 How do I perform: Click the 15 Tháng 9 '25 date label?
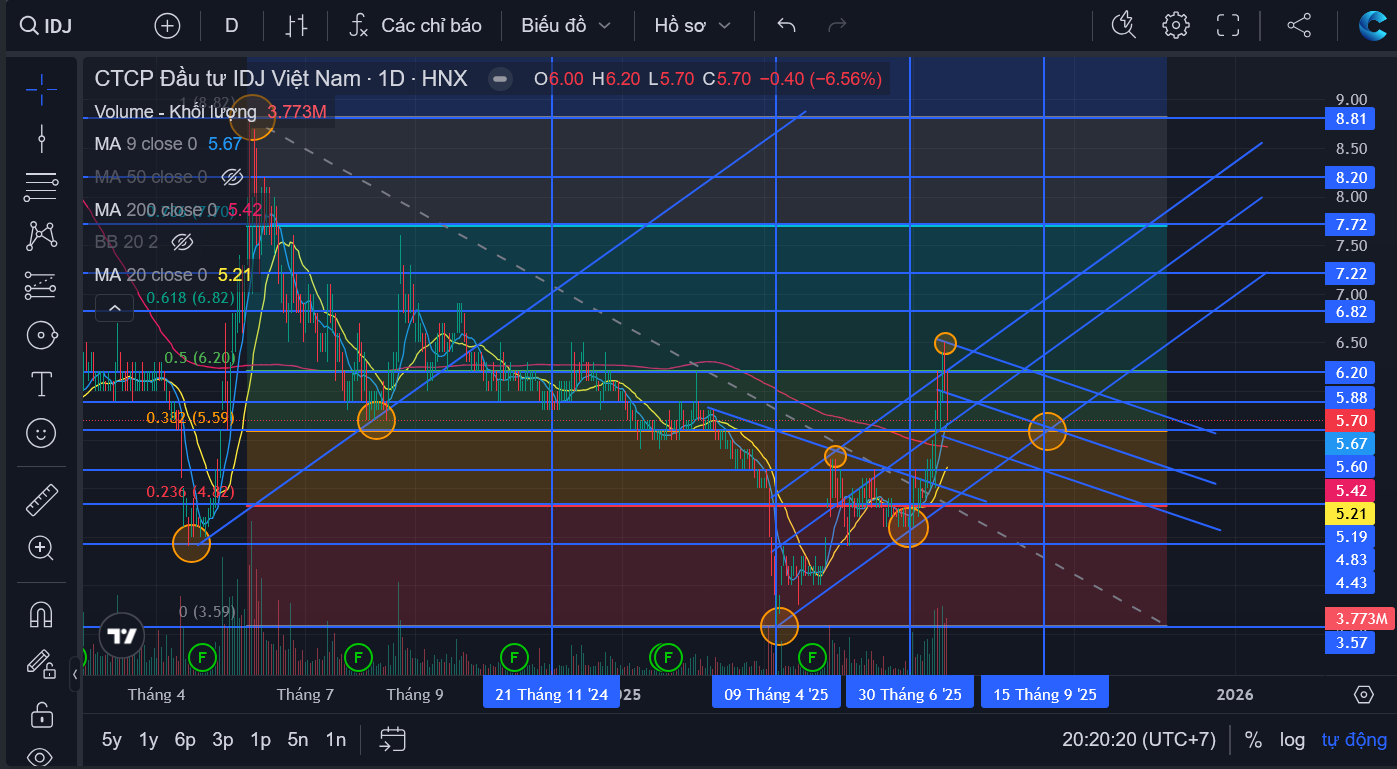point(1045,694)
